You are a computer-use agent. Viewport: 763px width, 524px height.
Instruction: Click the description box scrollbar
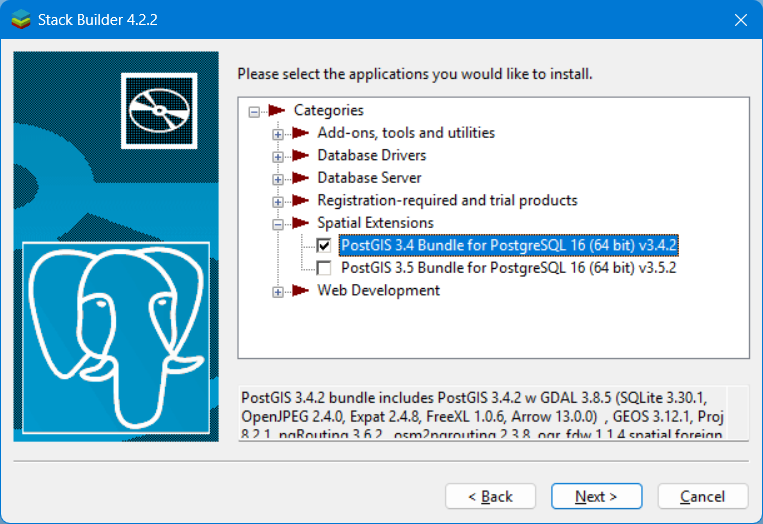738,414
